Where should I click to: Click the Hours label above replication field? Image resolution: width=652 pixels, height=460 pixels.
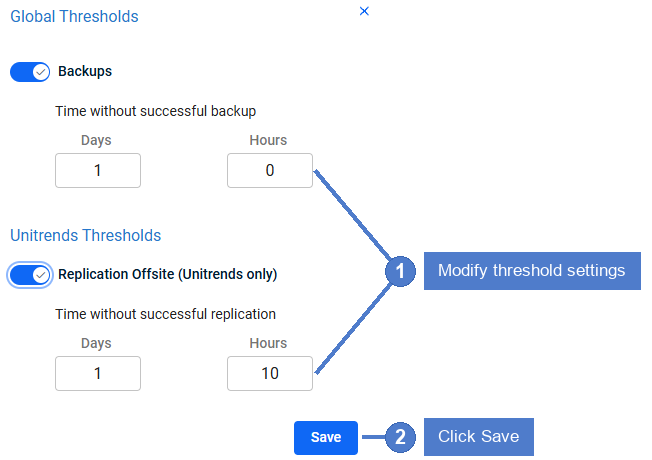(268, 343)
